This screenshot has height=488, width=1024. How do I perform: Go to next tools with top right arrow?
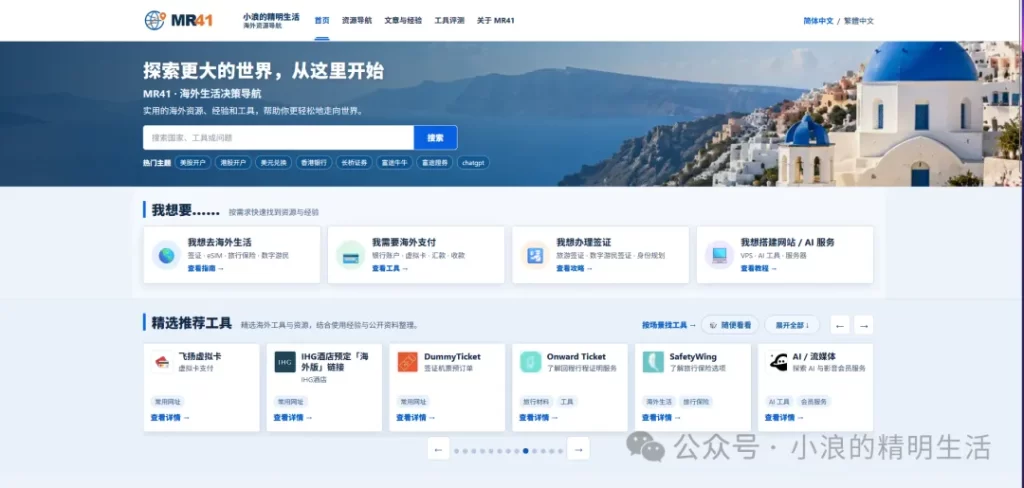coord(863,325)
